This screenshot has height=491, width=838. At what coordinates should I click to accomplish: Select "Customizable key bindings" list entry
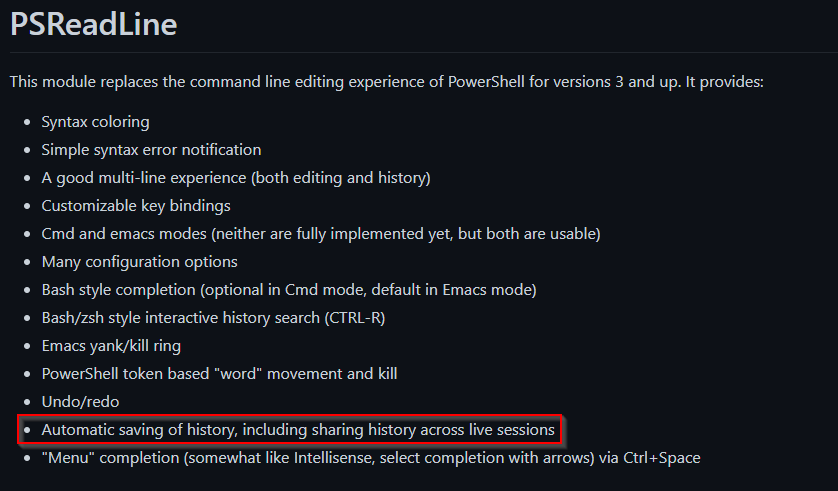[x=136, y=206]
